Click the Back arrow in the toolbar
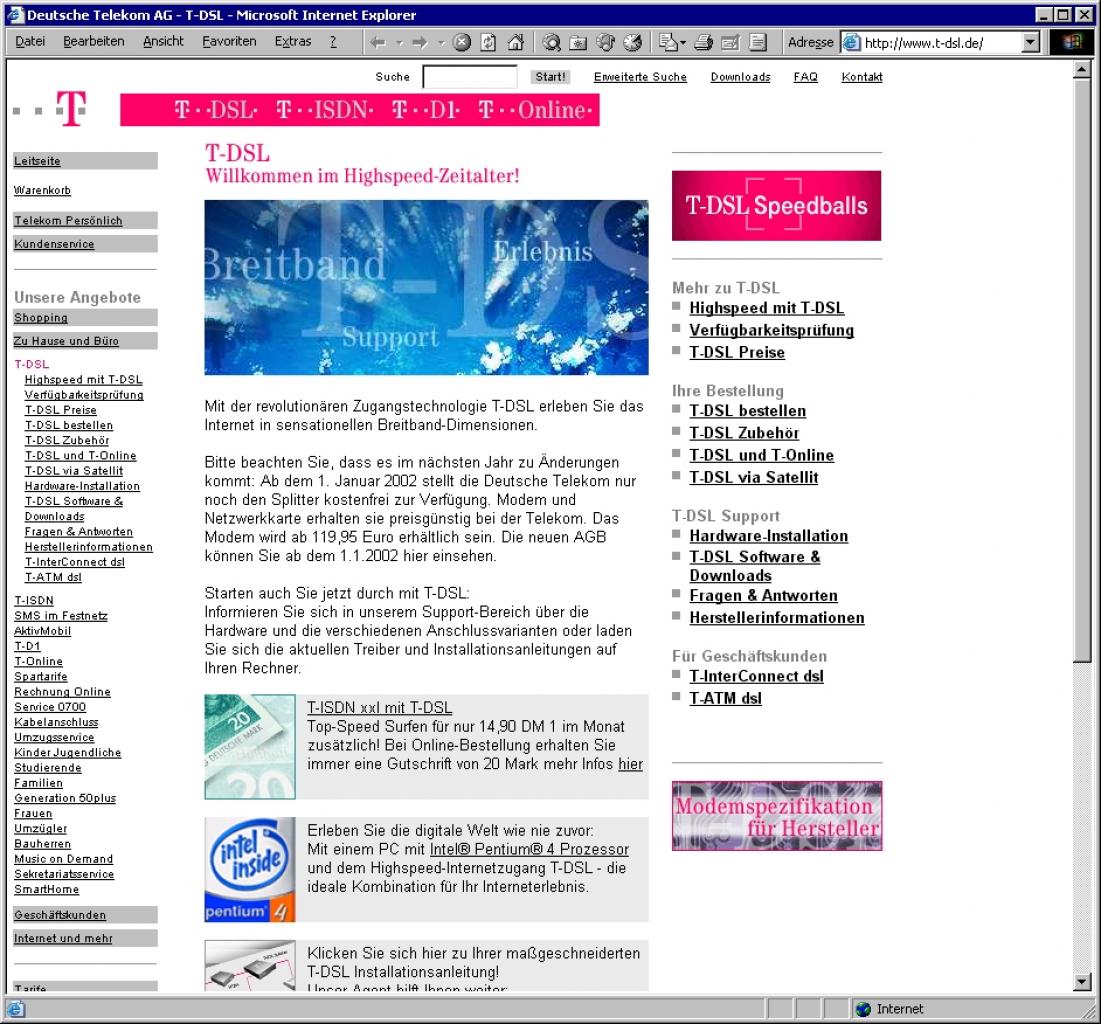Screen dimensions: 1101x1024 (x=378, y=43)
